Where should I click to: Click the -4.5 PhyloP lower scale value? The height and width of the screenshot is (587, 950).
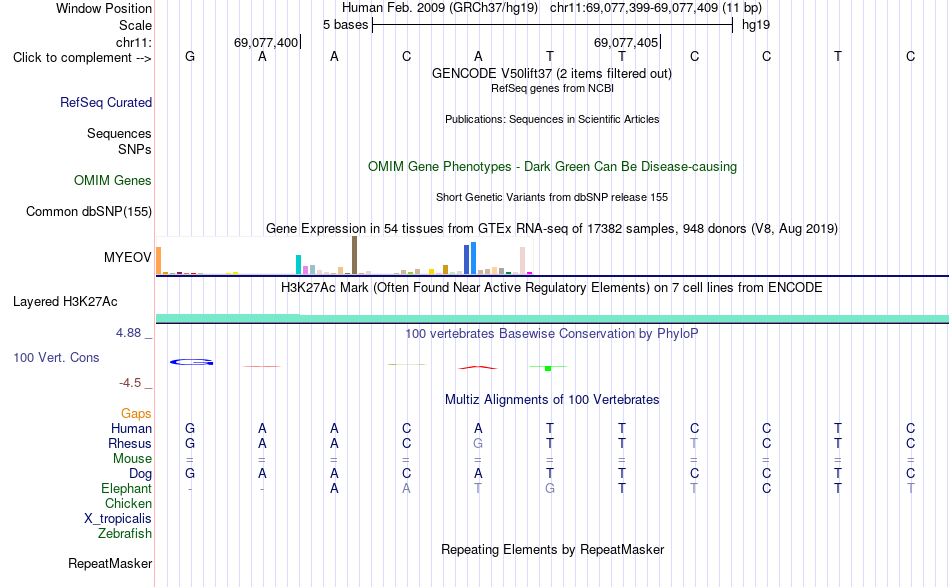pyautogui.click(x=130, y=383)
